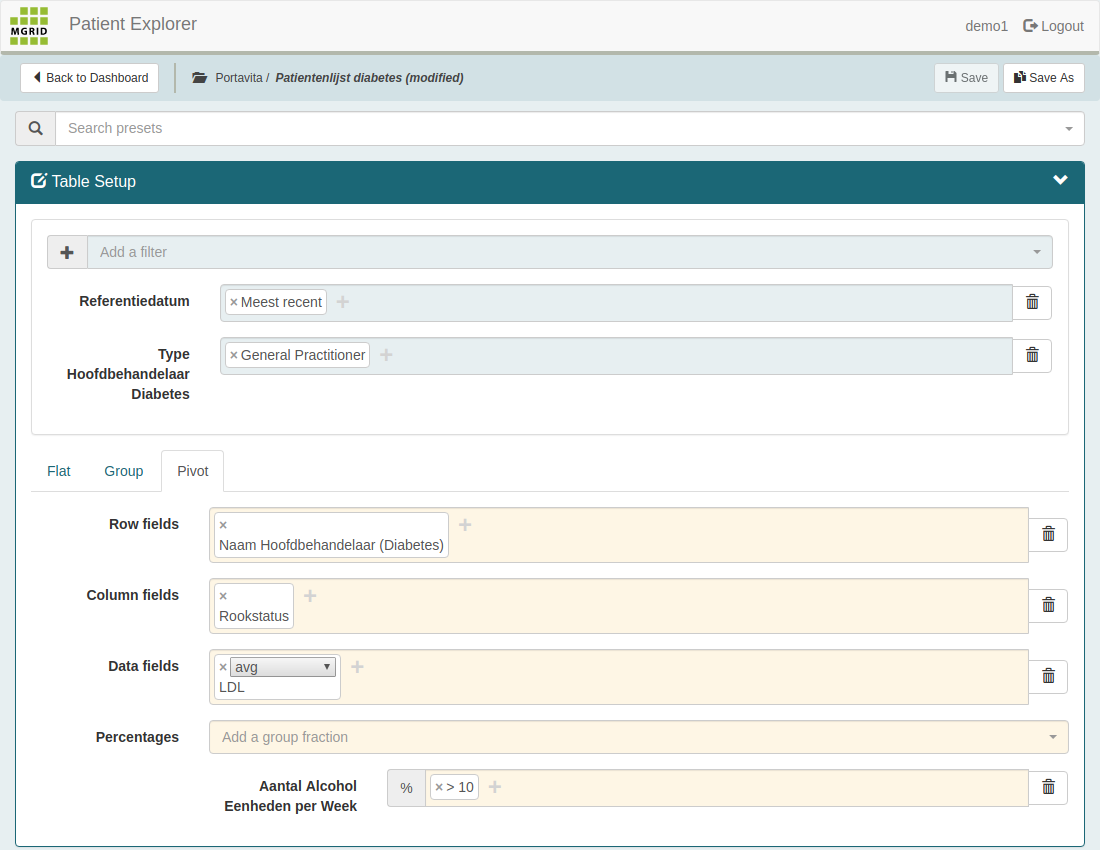Remove the LDL data field
The height and width of the screenshot is (850, 1100).
(223, 668)
